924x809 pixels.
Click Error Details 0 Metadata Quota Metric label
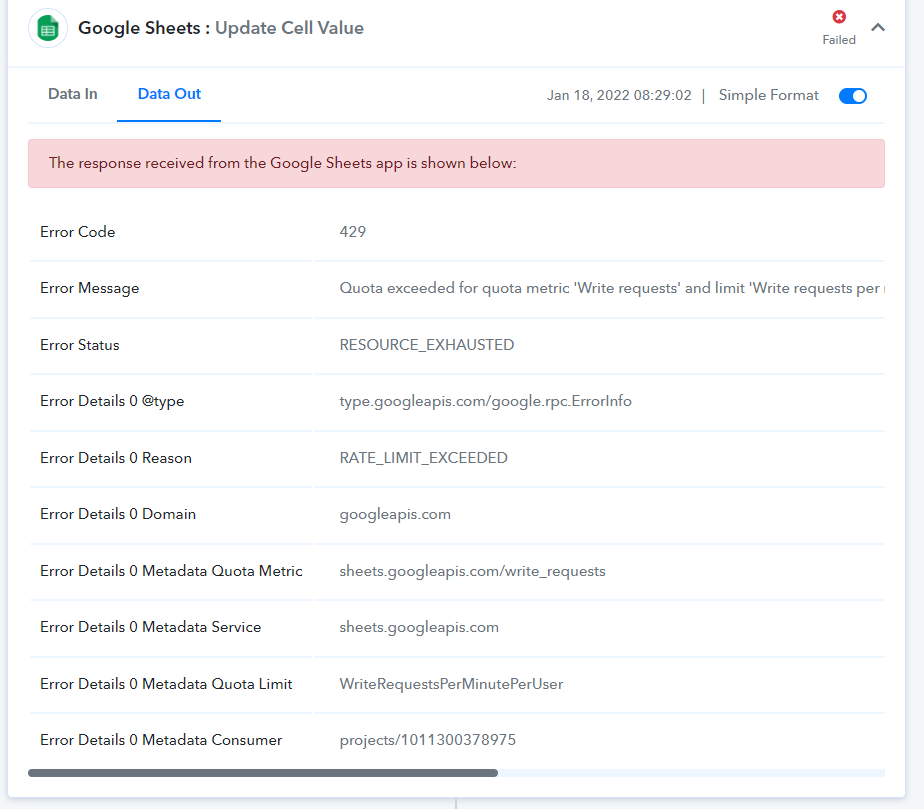(171, 571)
